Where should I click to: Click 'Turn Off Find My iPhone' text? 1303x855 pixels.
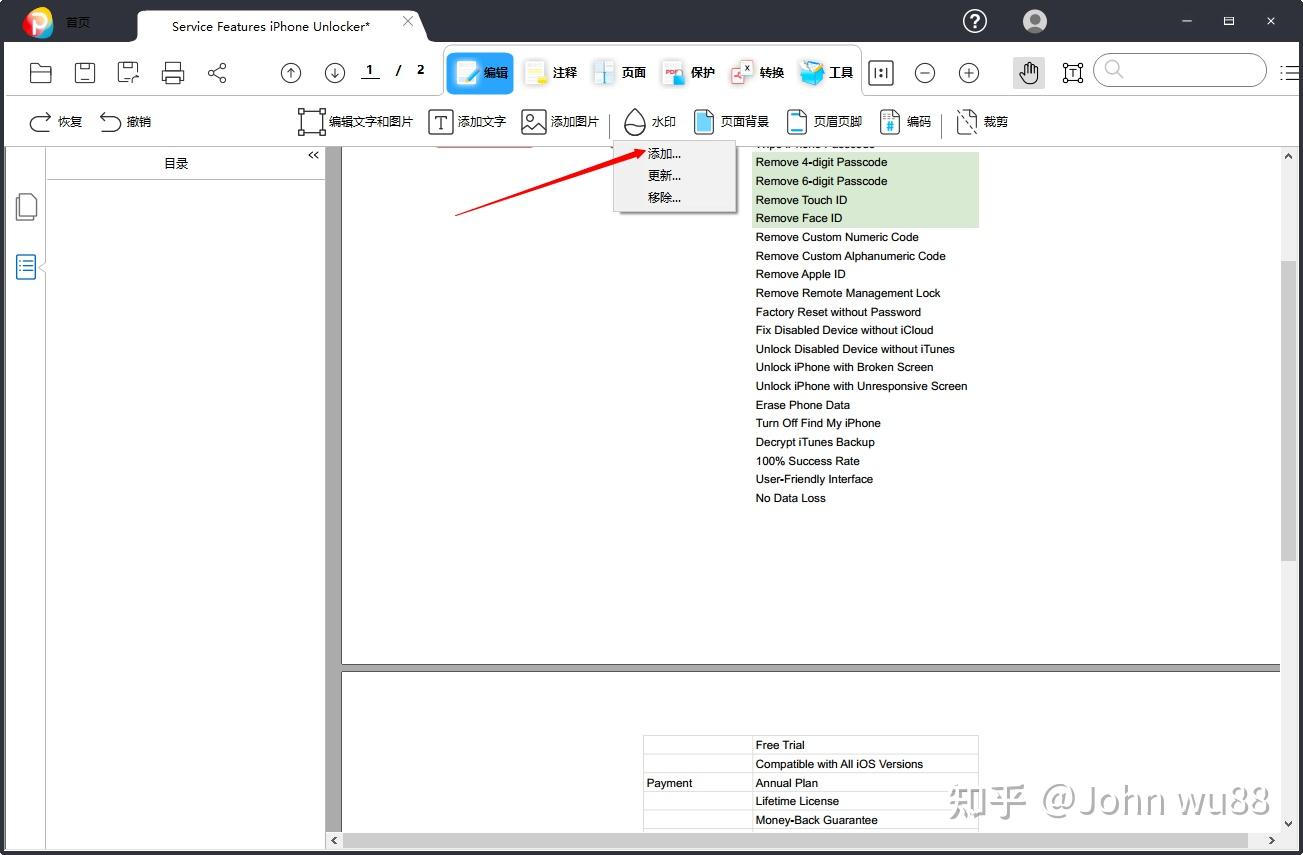818,423
